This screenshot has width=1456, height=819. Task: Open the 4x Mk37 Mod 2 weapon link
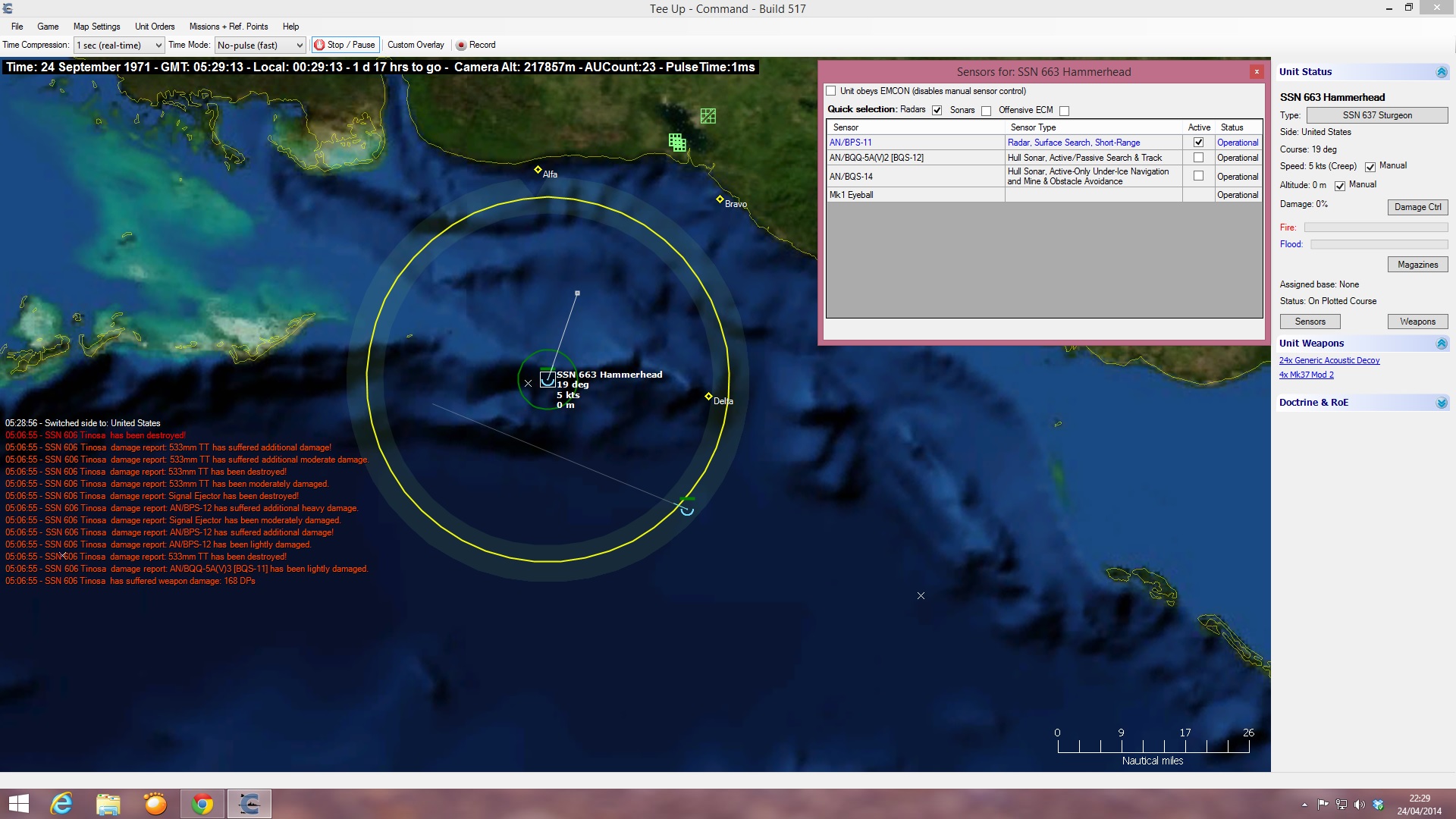pos(1306,375)
